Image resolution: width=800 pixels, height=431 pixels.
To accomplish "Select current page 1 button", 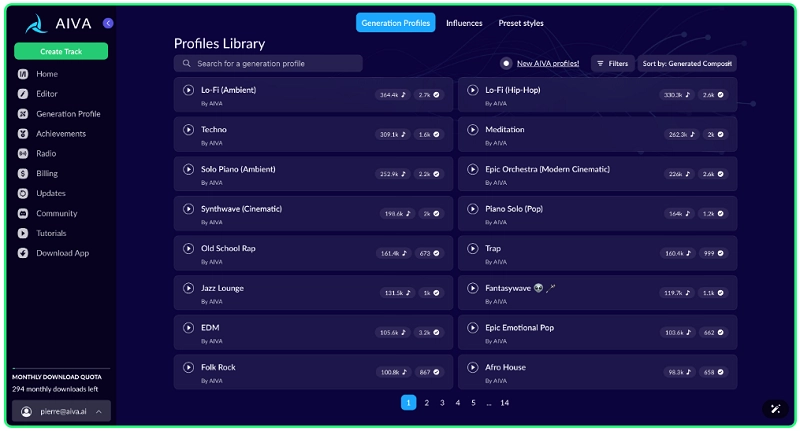I will (408, 403).
